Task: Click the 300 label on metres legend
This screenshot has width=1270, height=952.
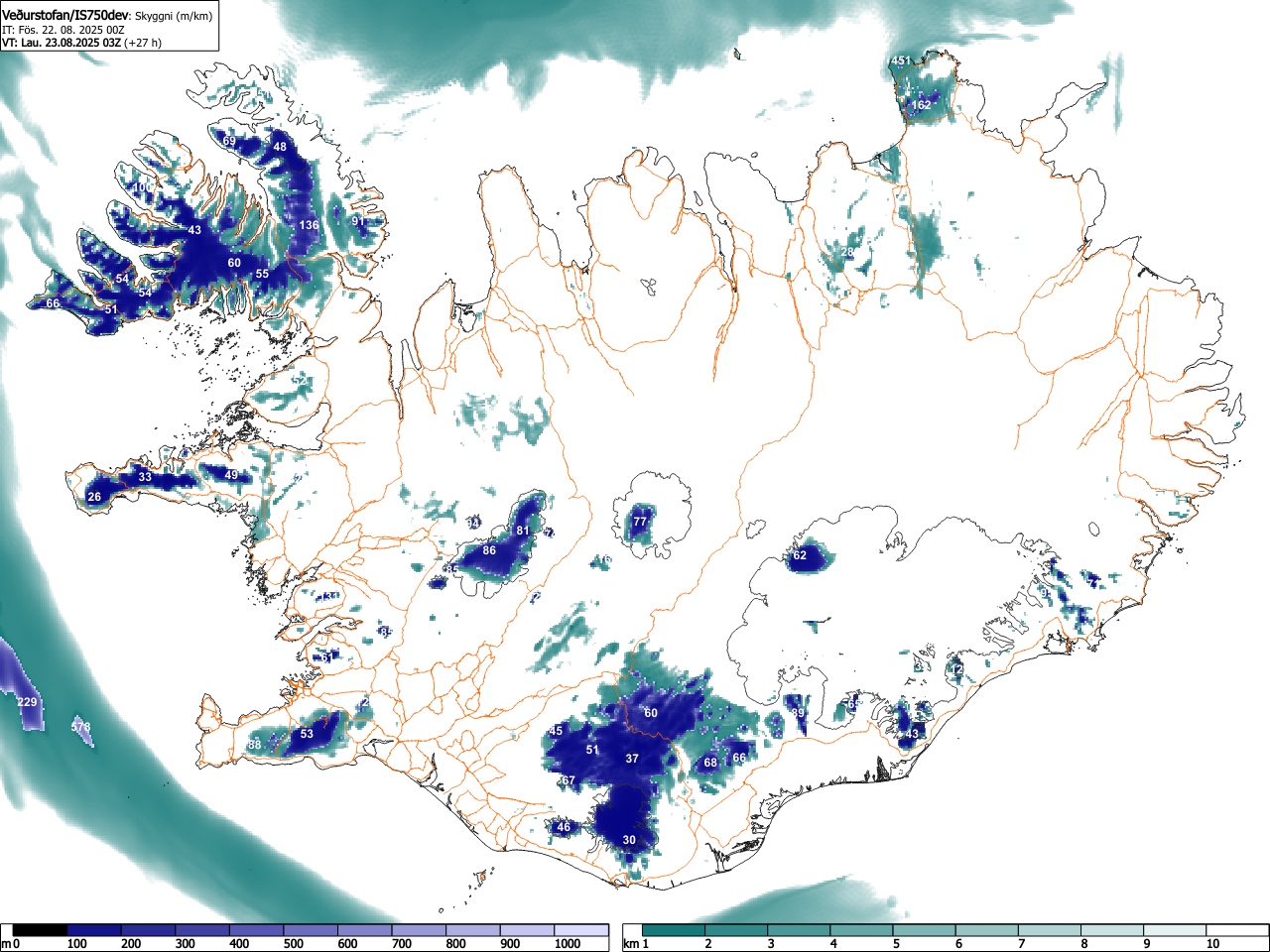Action: tap(185, 944)
